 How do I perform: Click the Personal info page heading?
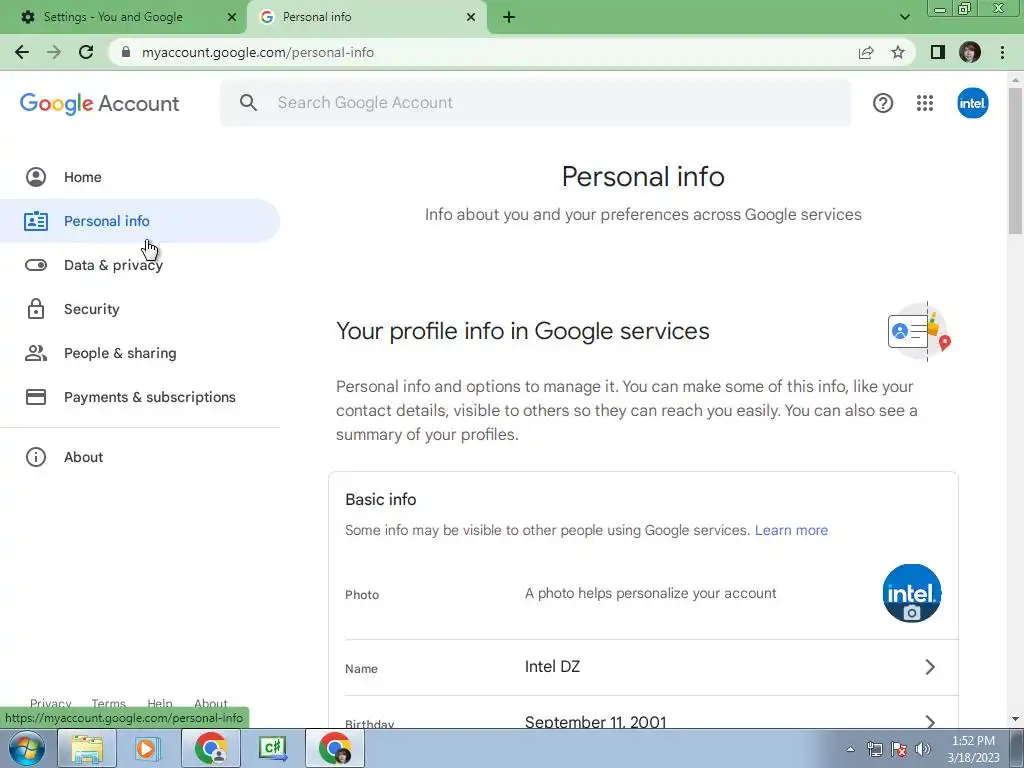(643, 176)
